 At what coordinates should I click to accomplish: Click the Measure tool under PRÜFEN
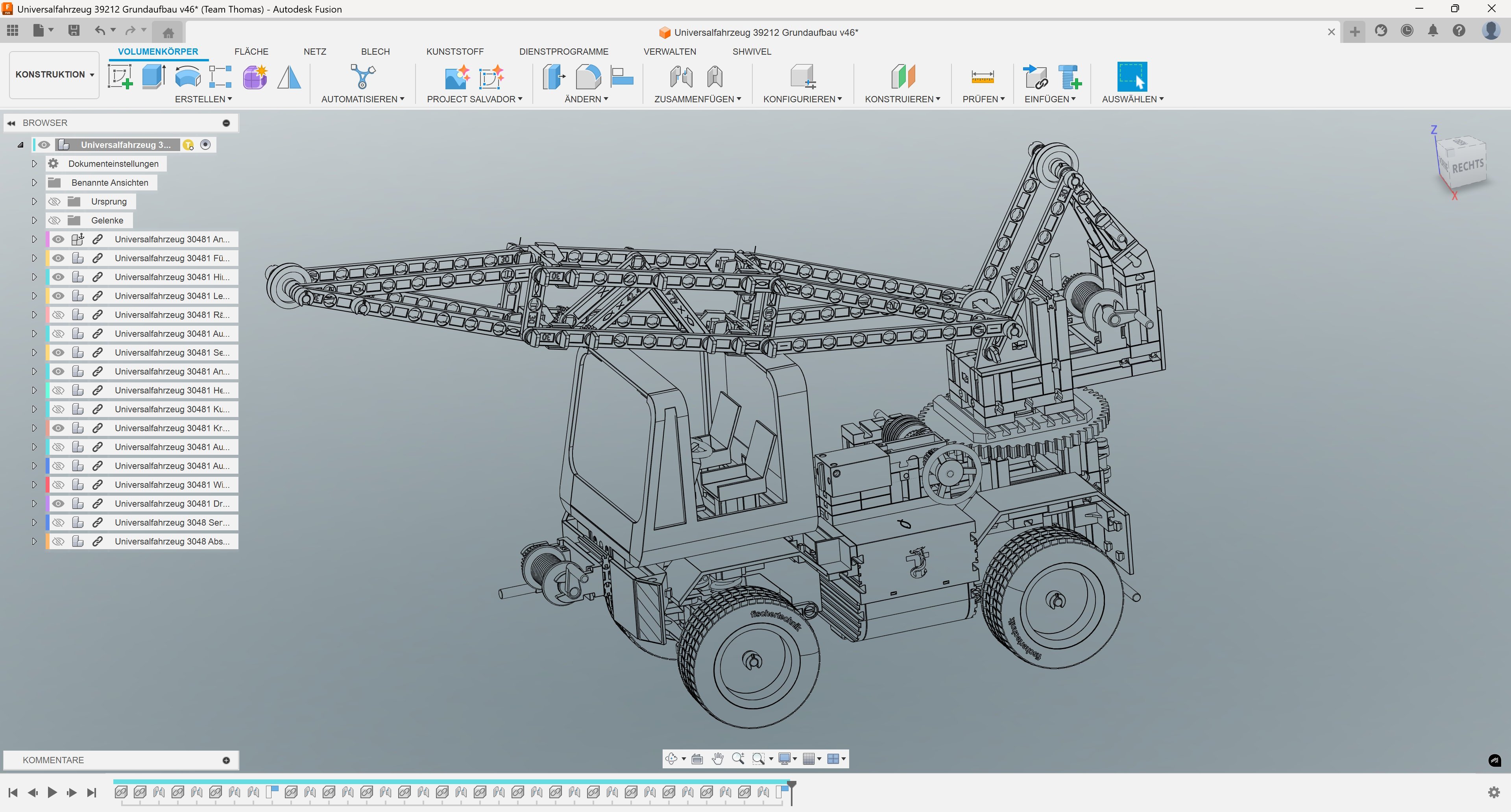(x=983, y=77)
